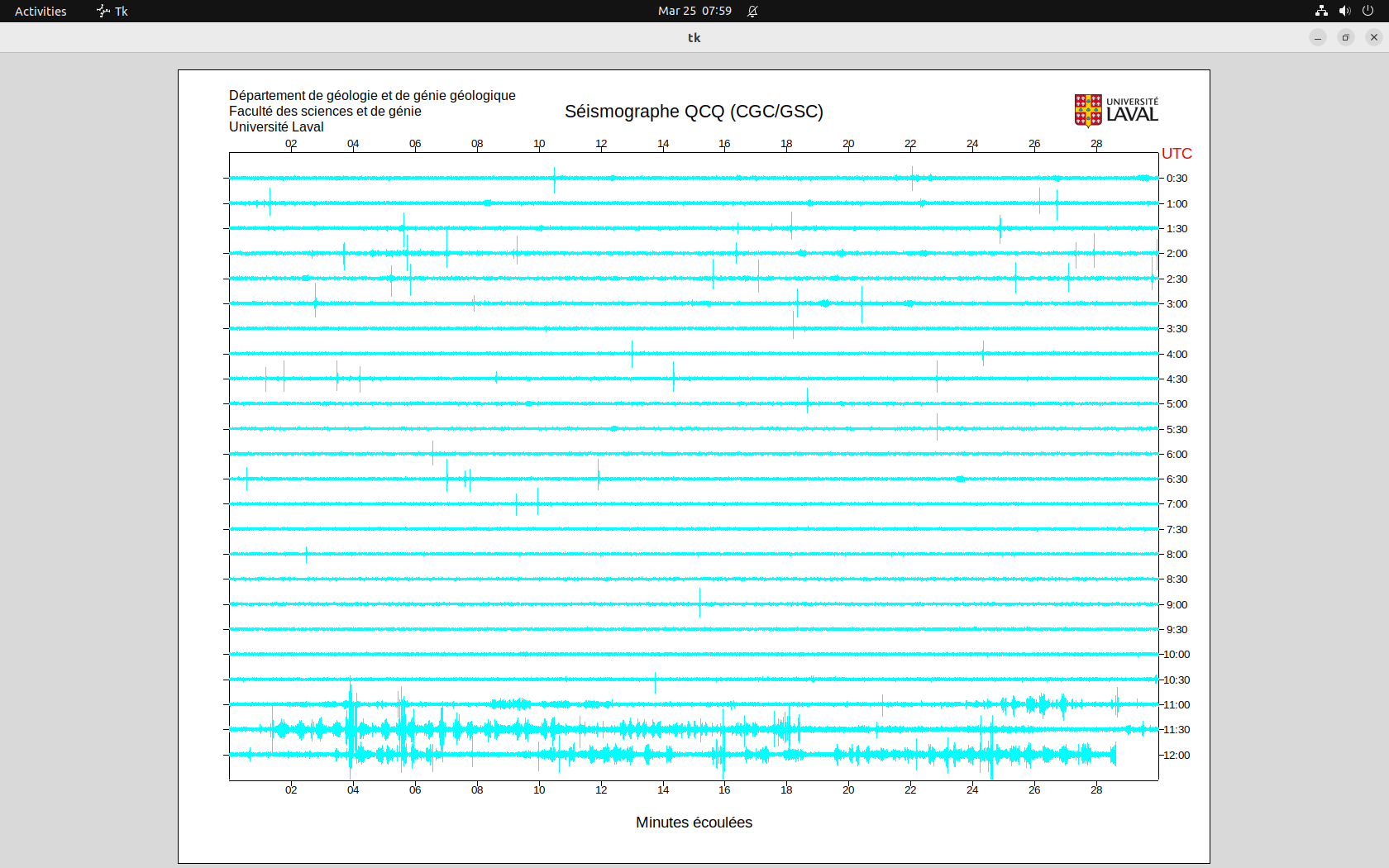Click the 0:30 time trace label
1389x868 pixels.
(1177, 179)
